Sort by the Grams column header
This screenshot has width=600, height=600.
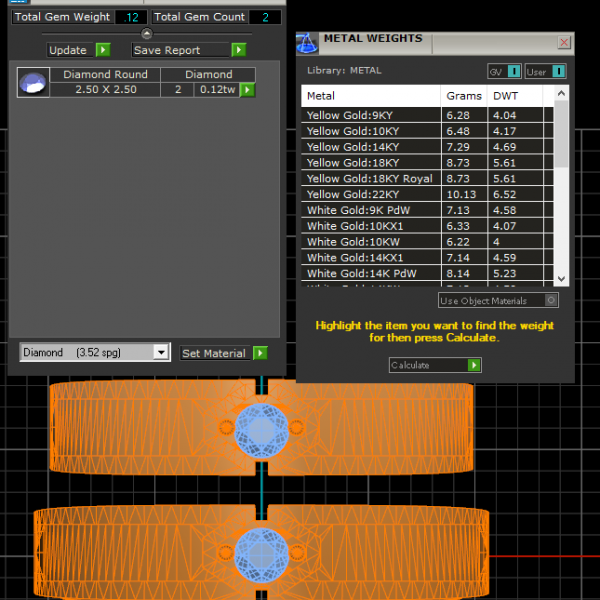tap(463, 96)
